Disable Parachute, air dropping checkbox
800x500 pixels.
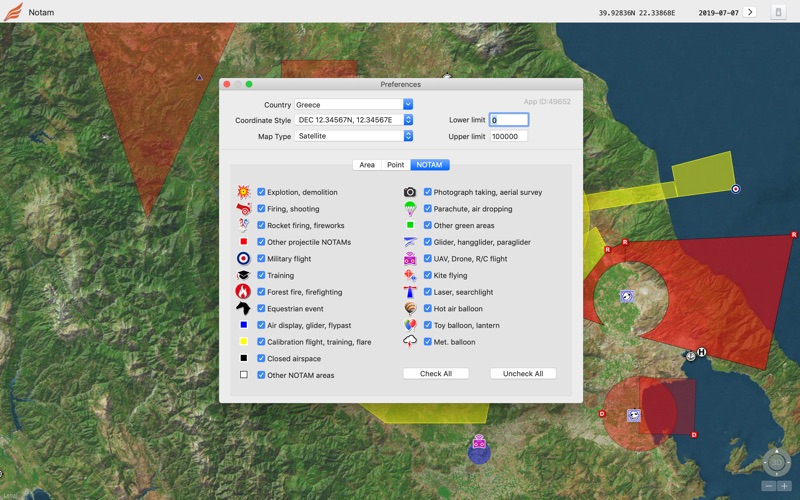(428, 209)
